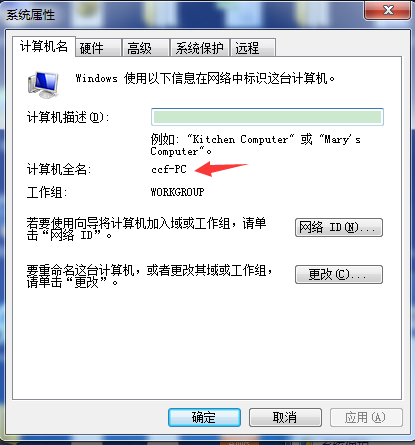Image resolution: width=415 pixels, height=445 pixels.
Task: Activate the 计算机名 tab
Action: [x=44, y=47]
